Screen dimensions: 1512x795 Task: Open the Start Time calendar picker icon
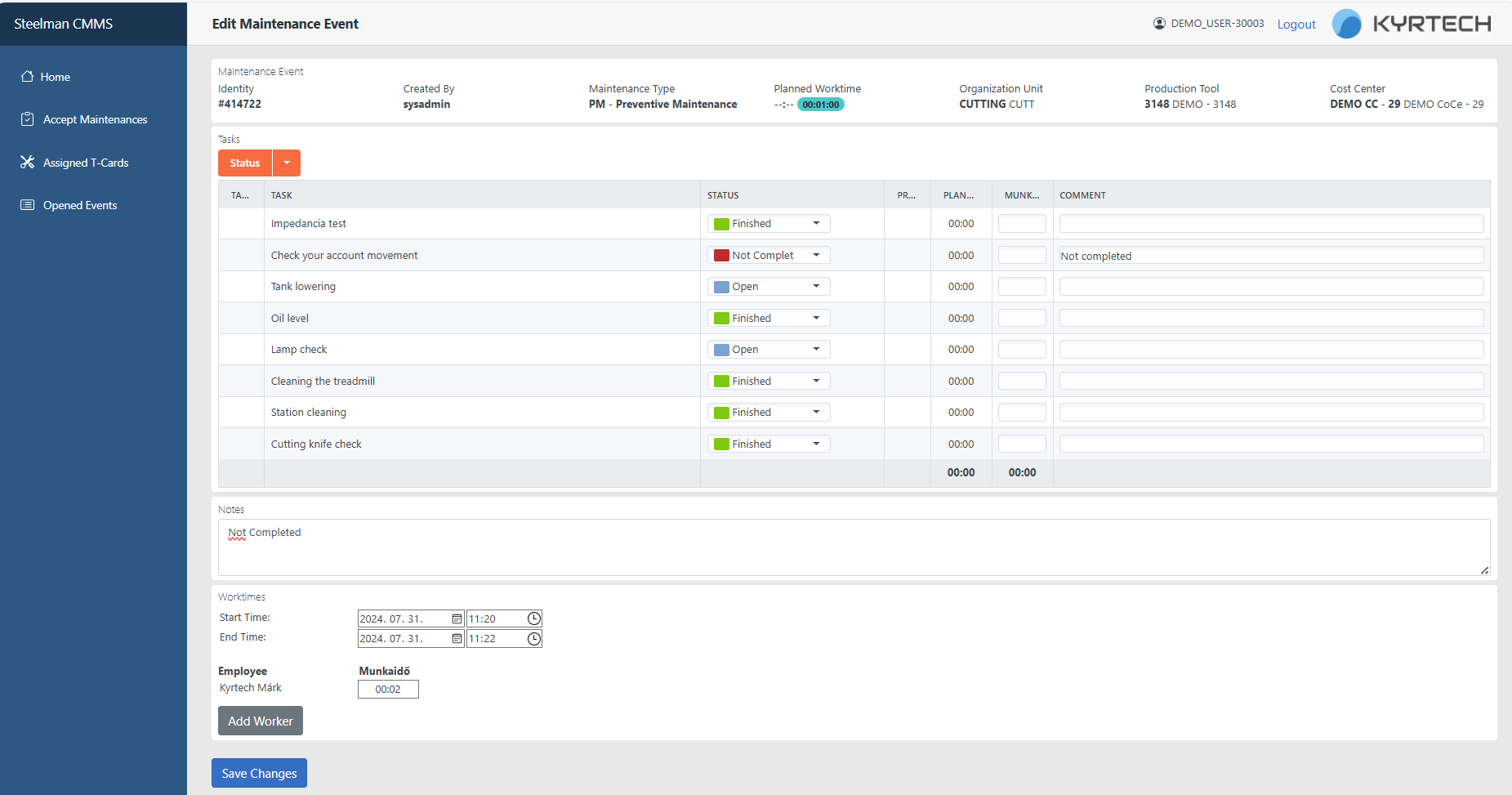(x=457, y=619)
